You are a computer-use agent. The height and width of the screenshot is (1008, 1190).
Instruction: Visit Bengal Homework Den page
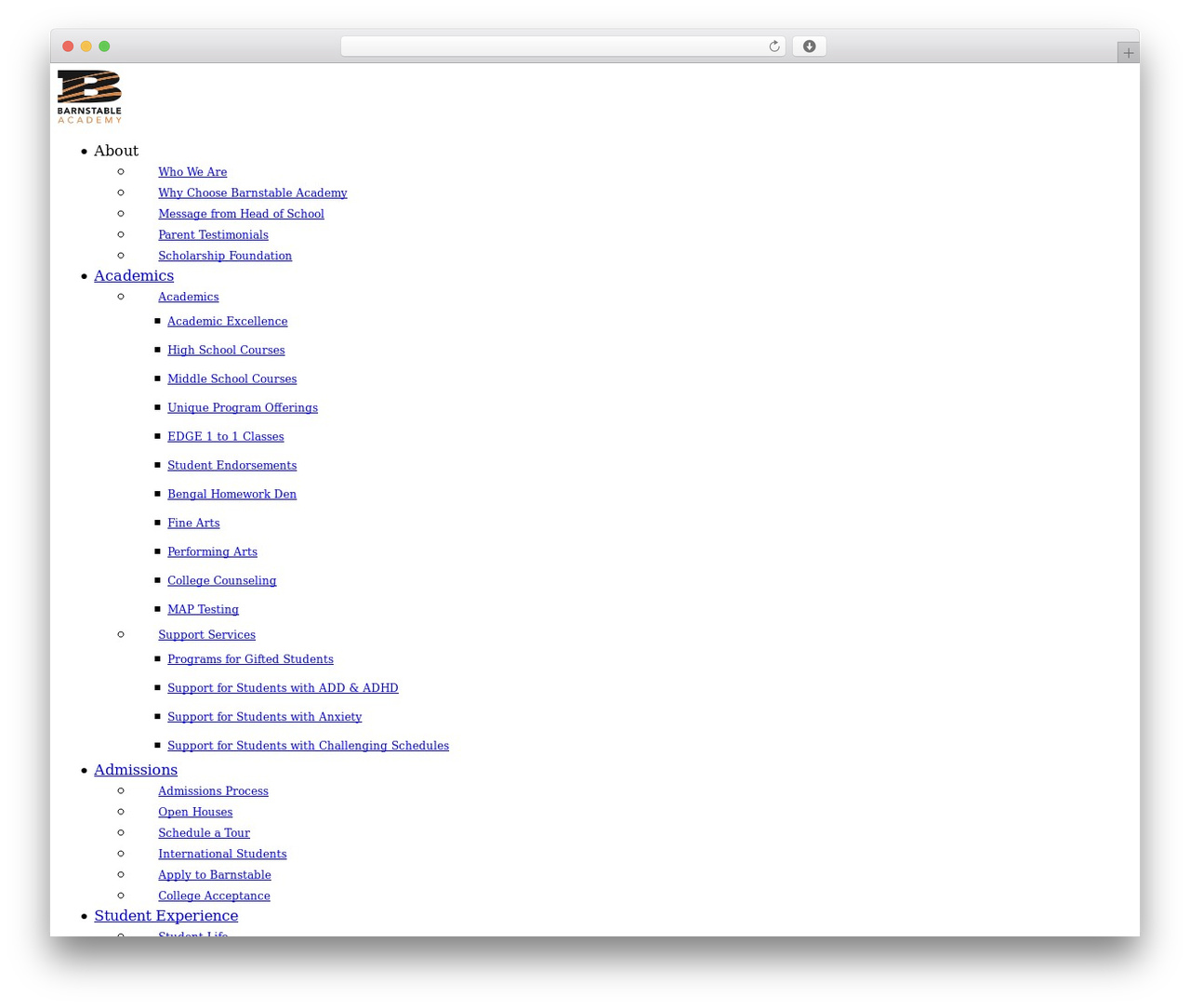[232, 494]
